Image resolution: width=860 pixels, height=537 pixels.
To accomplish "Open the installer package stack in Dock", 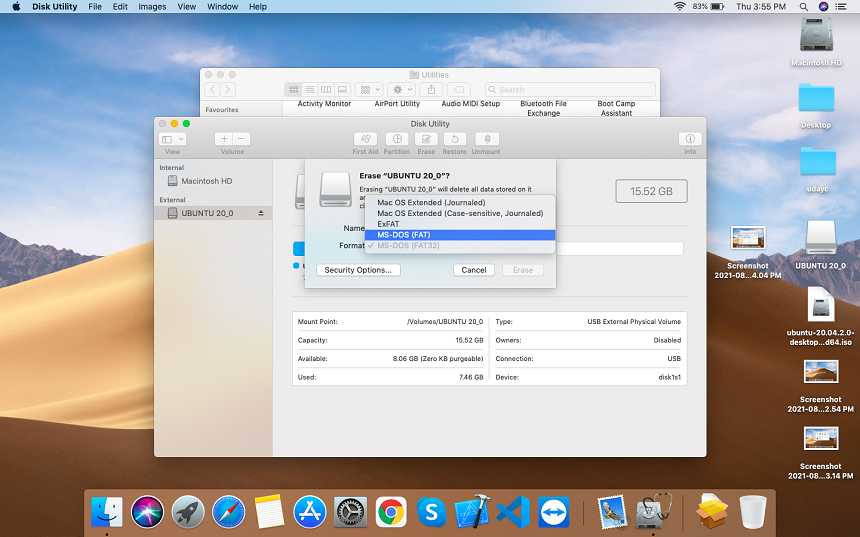I will [x=711, y=511].
